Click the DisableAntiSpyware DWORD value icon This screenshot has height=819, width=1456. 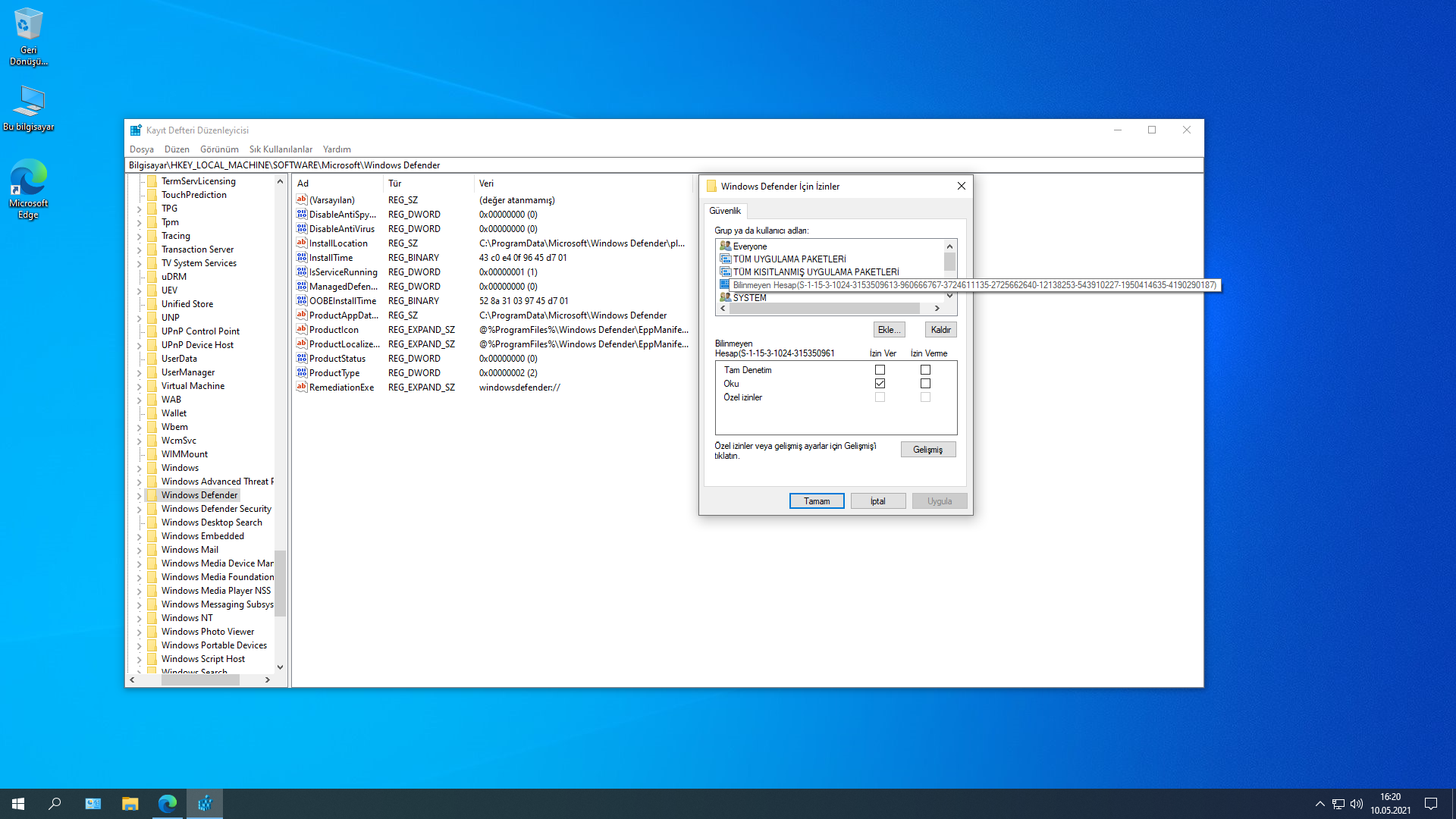coord(302,215)
